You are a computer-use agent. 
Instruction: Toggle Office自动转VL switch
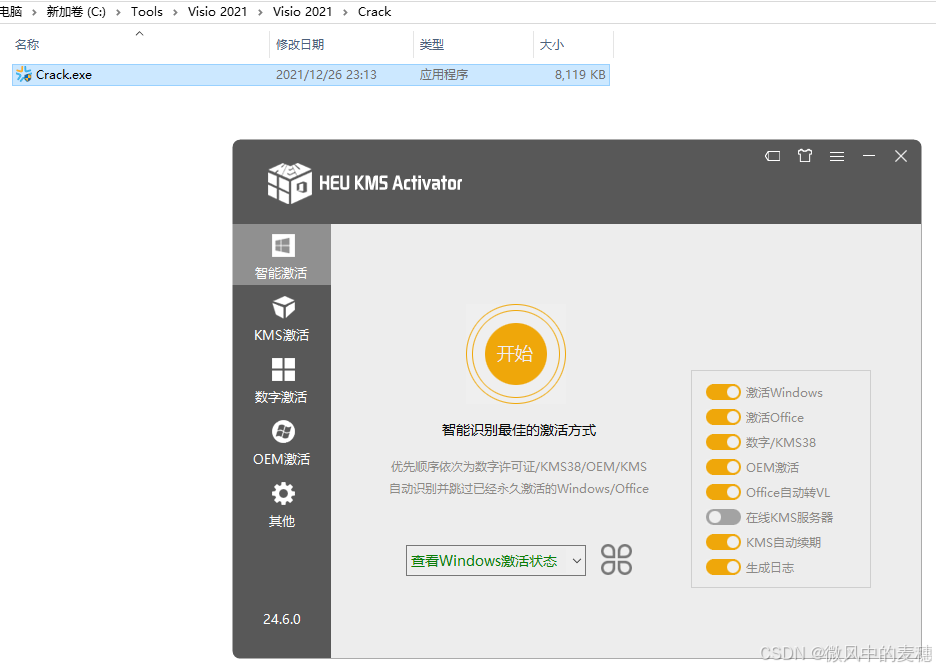(723, 492)
